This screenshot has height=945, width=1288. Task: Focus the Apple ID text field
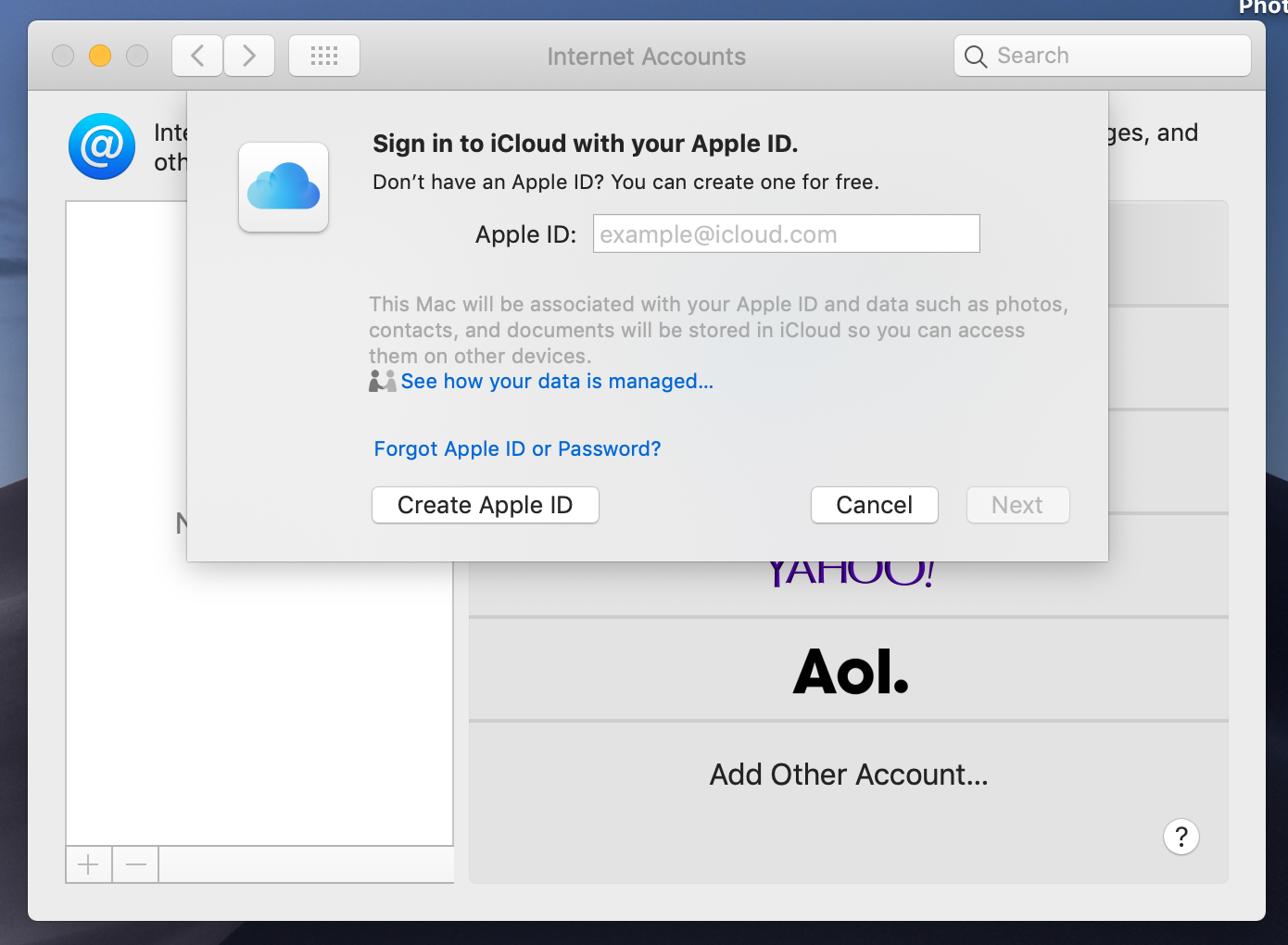[x=787, y=233]
